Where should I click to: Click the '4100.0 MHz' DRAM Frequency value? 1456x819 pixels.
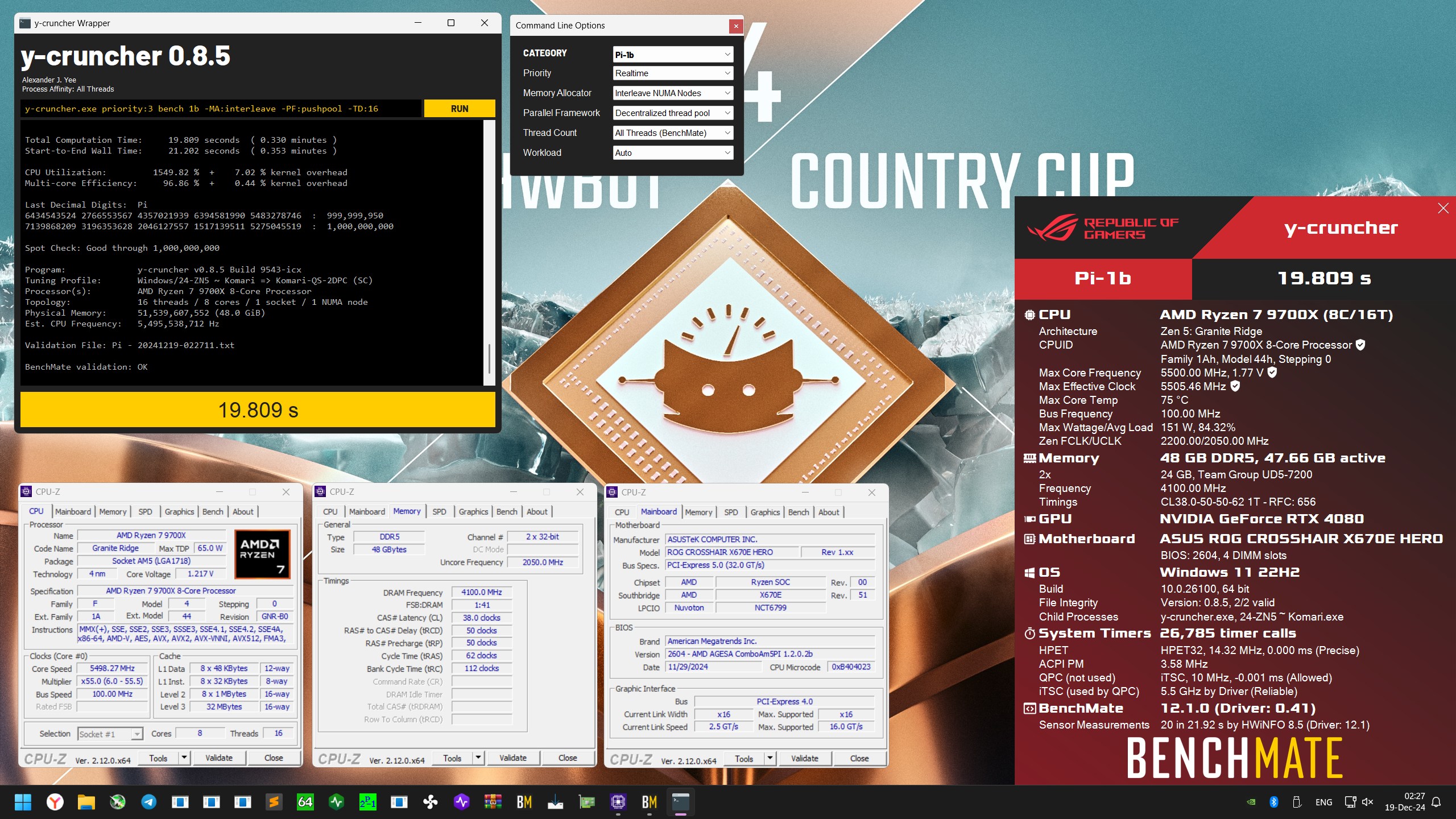tap(481, 592)
